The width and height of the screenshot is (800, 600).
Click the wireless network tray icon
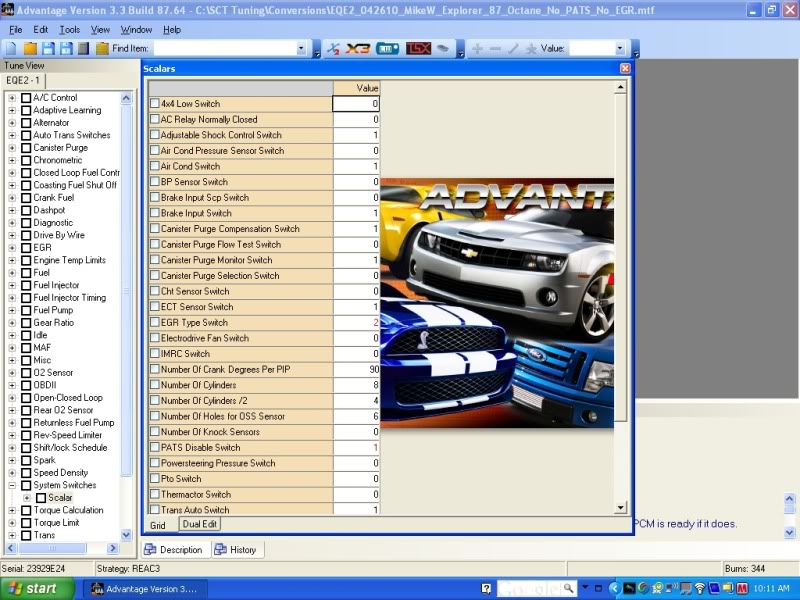tap(699, 589)
